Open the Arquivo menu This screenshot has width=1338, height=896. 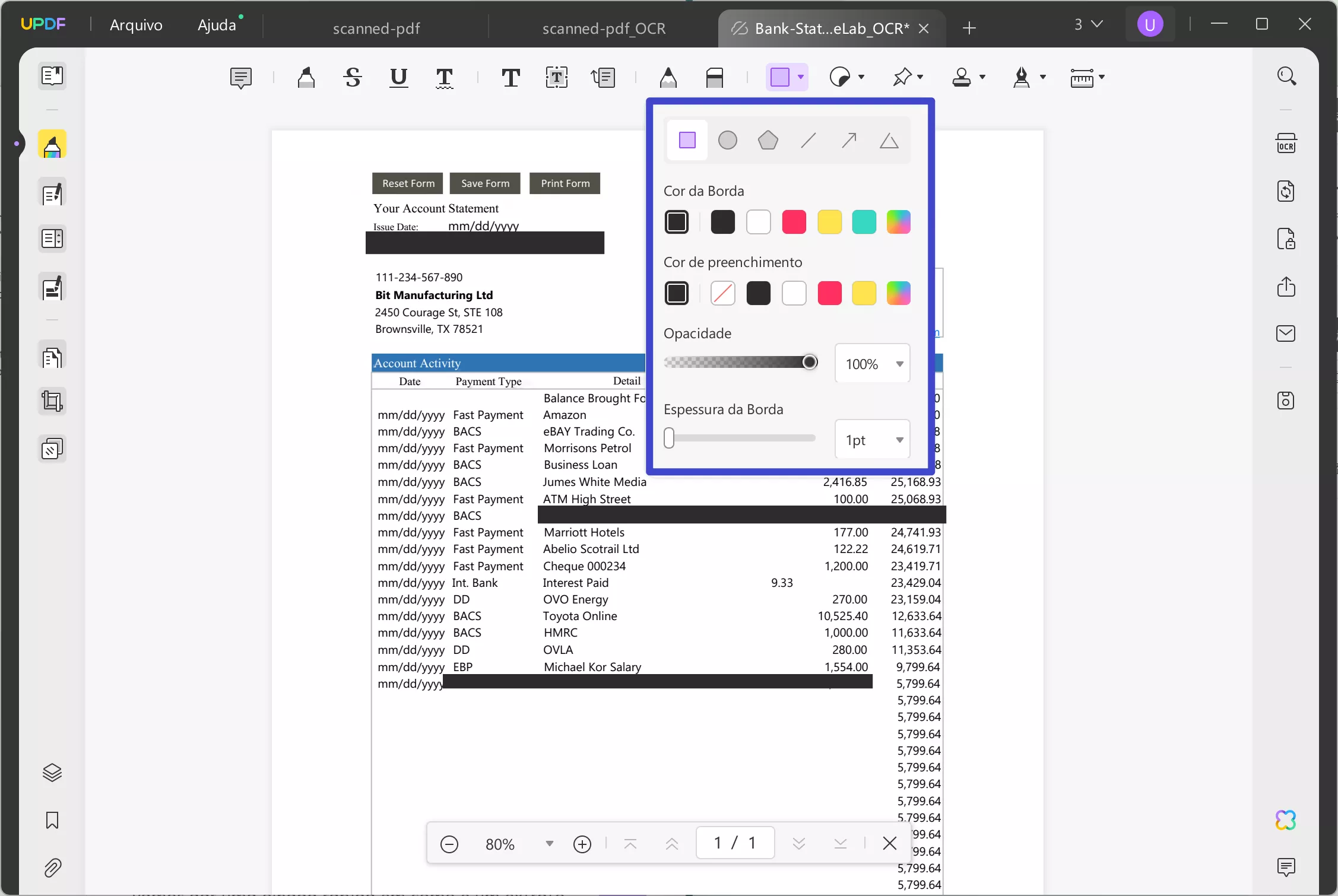136,25
